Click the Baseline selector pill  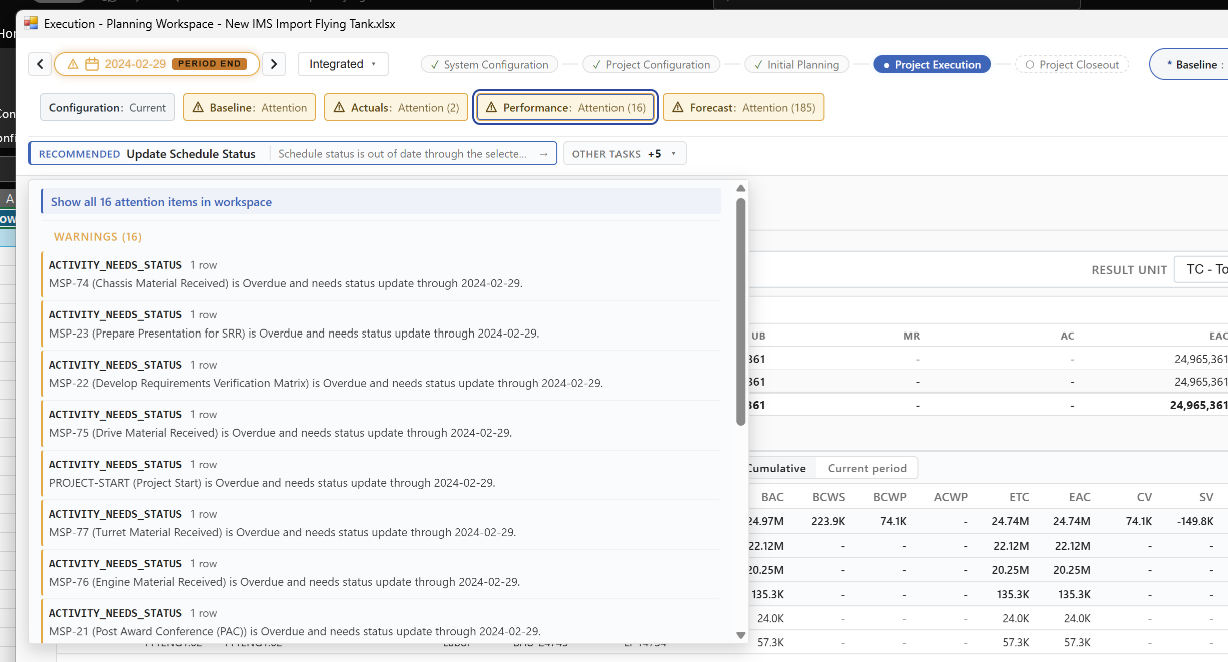tap(1190, 64)
